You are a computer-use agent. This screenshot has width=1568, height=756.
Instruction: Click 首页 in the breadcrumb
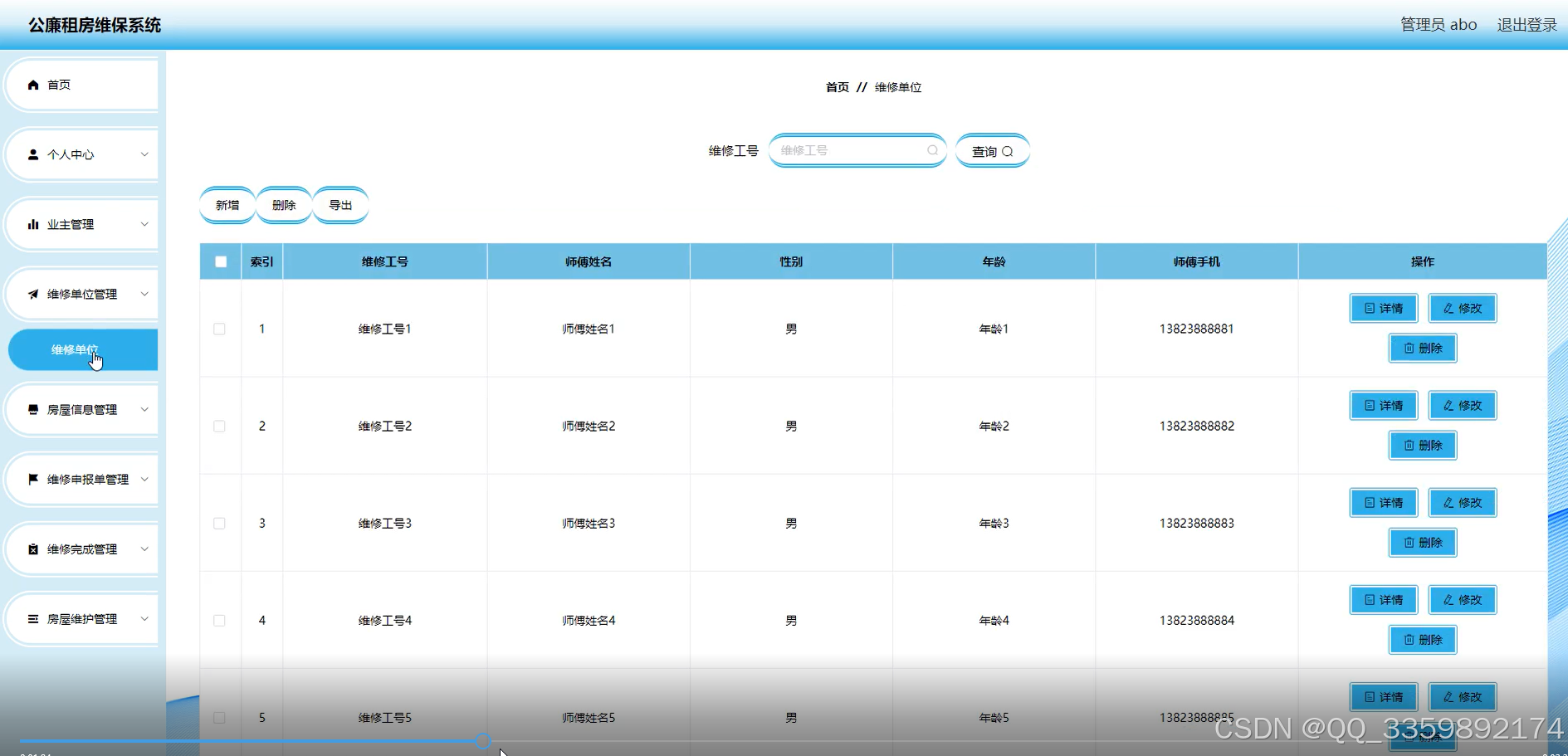point(837,87)
